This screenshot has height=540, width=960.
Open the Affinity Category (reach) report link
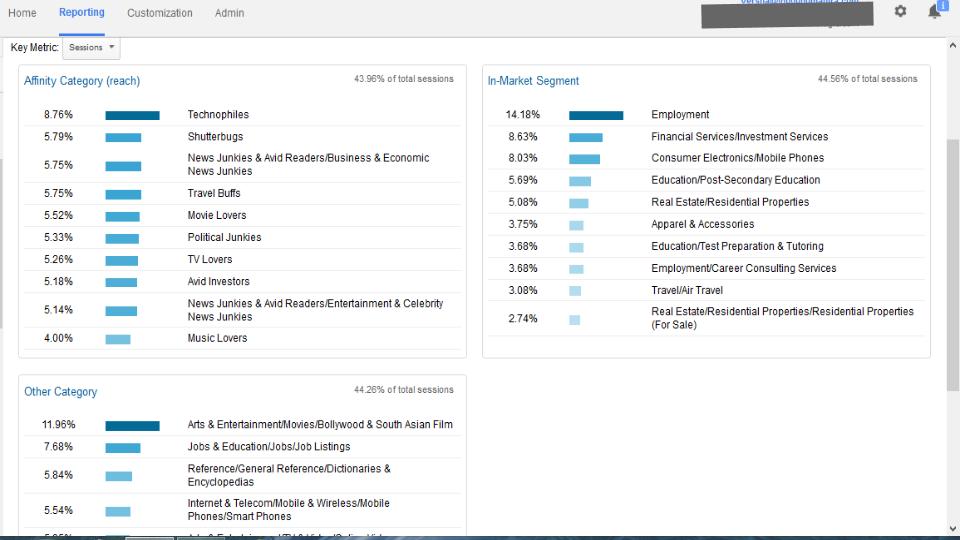click(82, 81)
